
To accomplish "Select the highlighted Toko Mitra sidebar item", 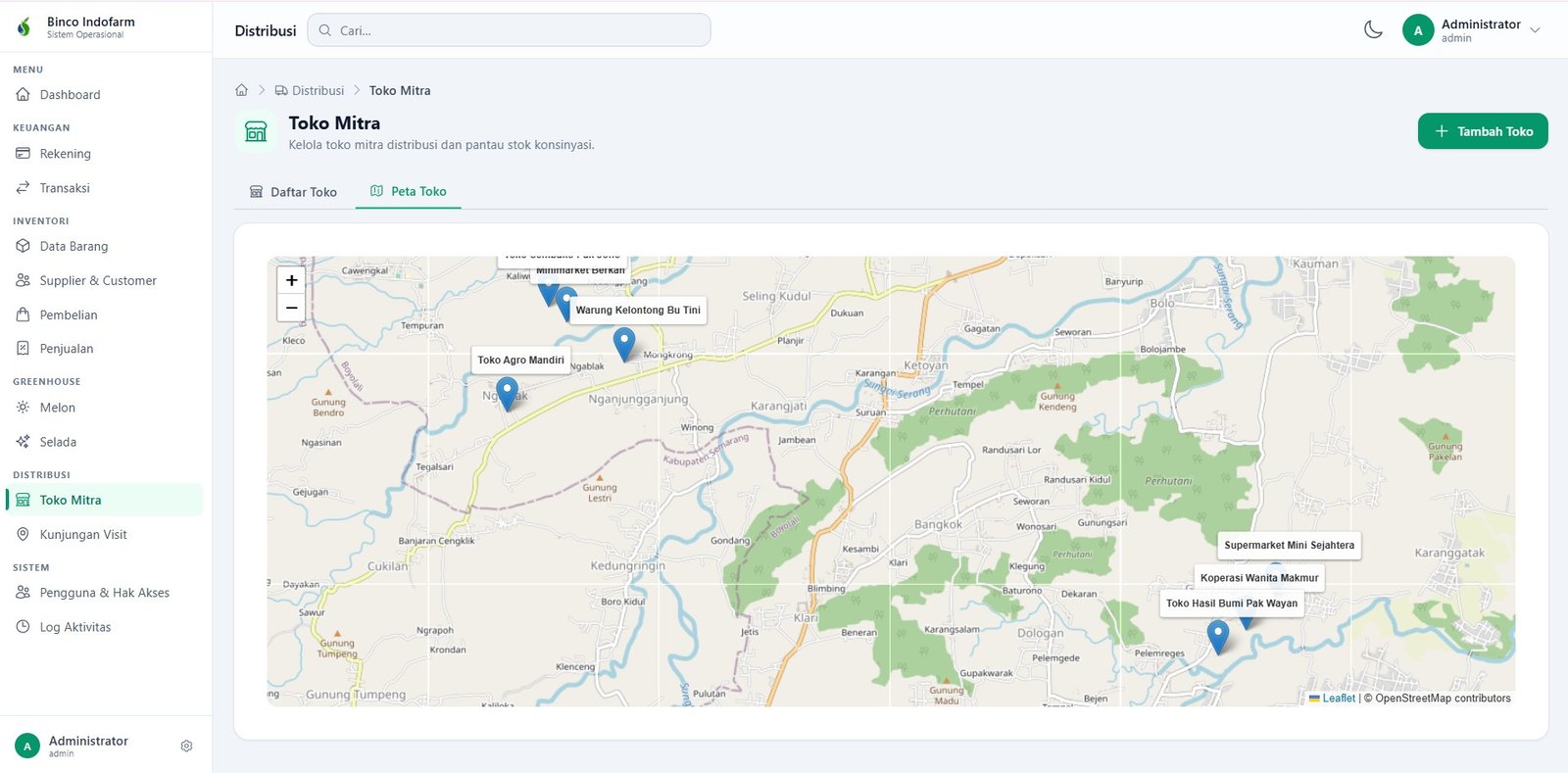I will (x=105, y=500).
